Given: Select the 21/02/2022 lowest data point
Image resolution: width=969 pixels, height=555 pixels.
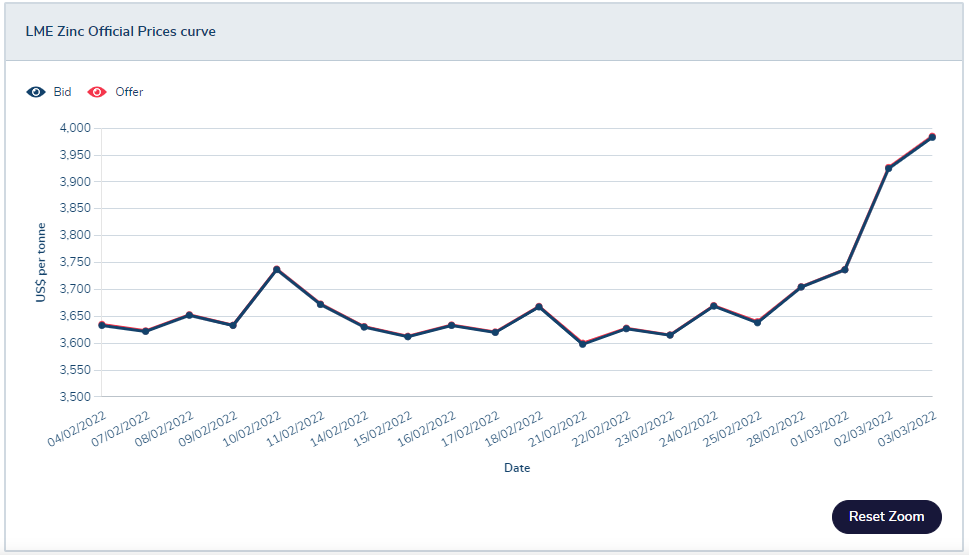Looking at the screenshot, I should click(x=583, y=344).
